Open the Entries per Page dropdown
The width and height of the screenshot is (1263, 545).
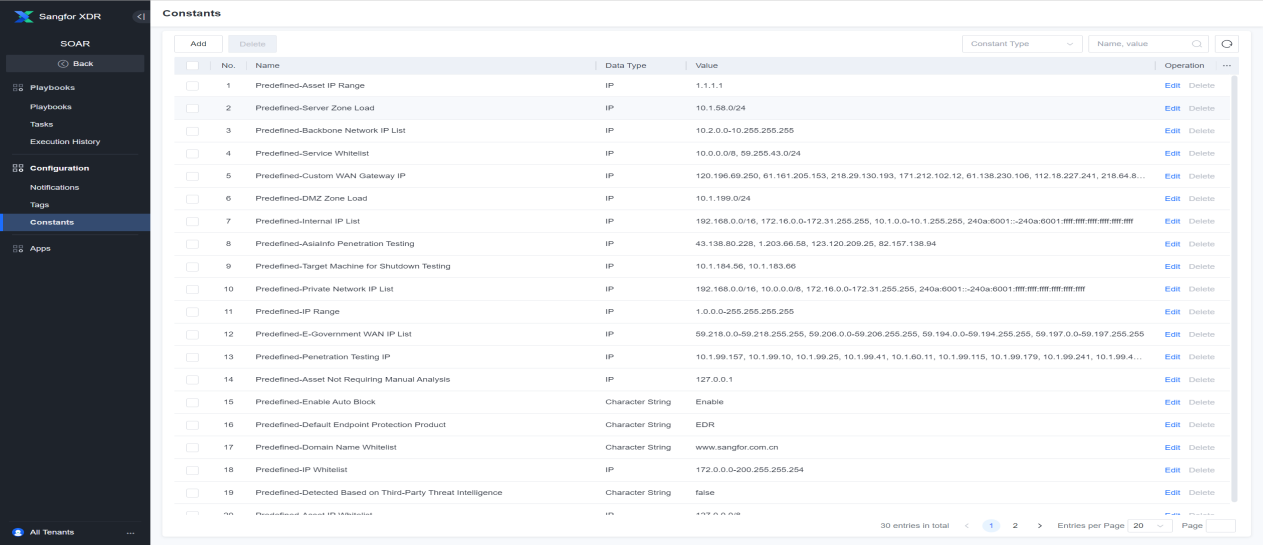(1150, 525)
